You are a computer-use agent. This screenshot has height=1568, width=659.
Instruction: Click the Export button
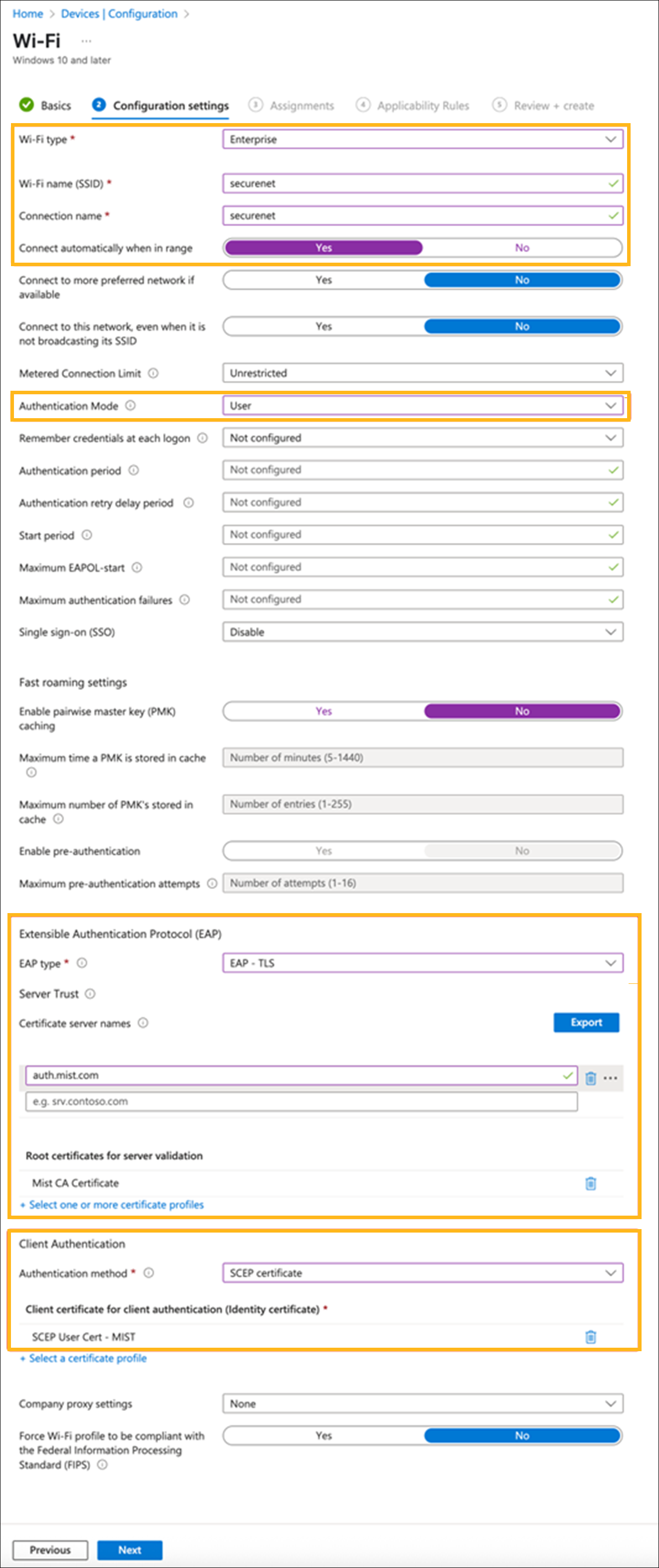coord(586,1022)
